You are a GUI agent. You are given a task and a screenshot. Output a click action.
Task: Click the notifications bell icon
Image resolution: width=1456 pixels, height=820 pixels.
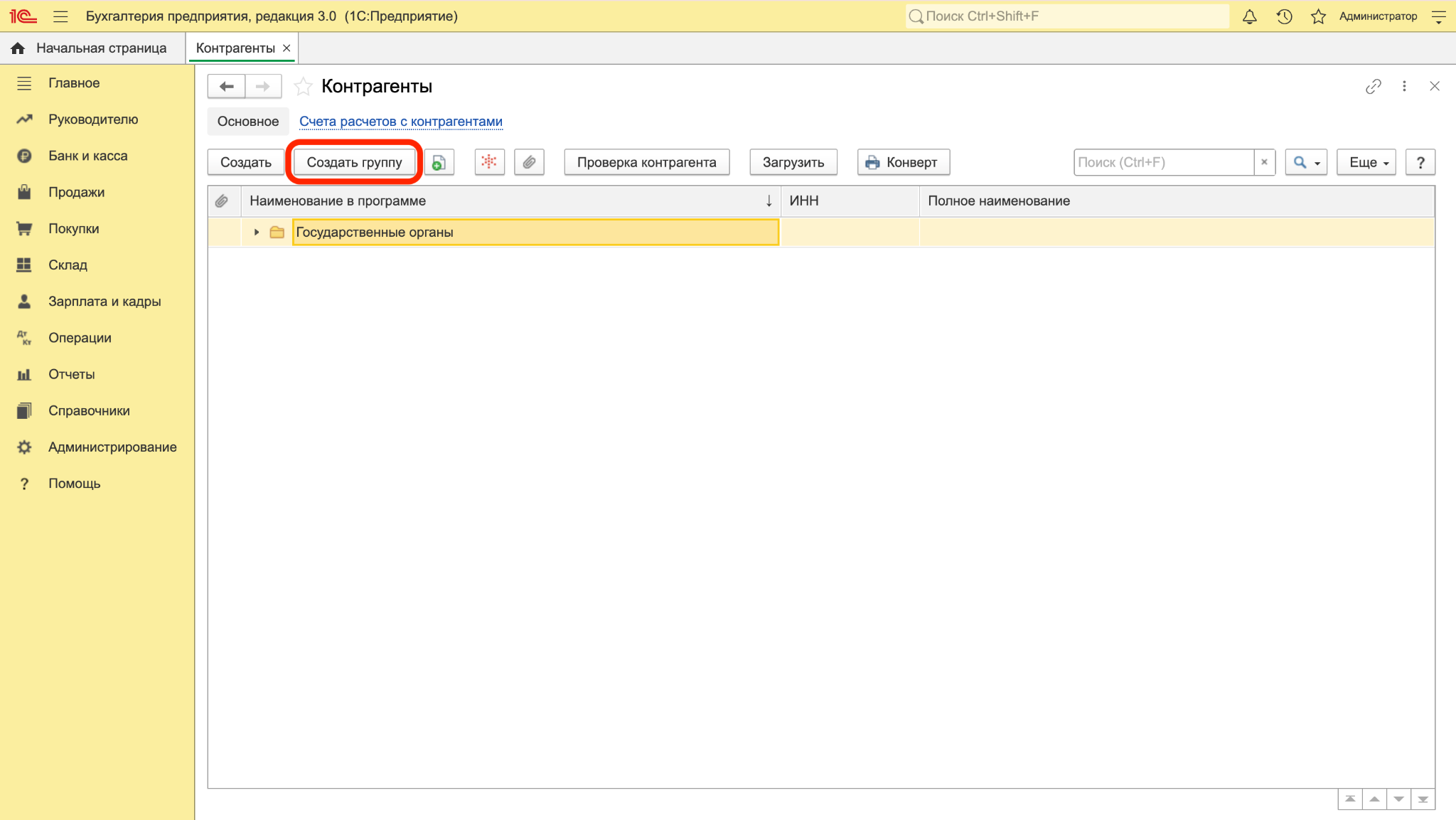1249,16
